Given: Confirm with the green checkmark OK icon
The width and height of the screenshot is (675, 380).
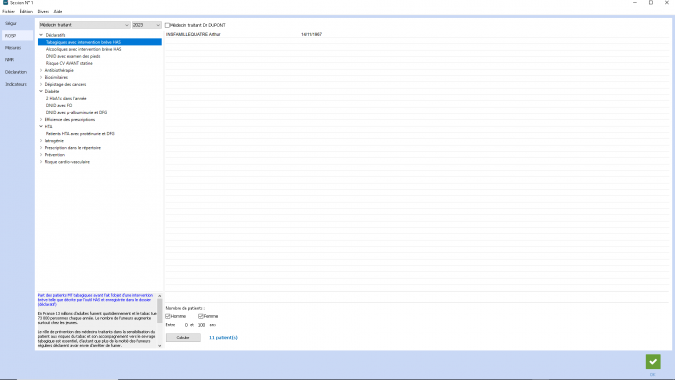Looking at the screenshot, I should click(653, 361).
